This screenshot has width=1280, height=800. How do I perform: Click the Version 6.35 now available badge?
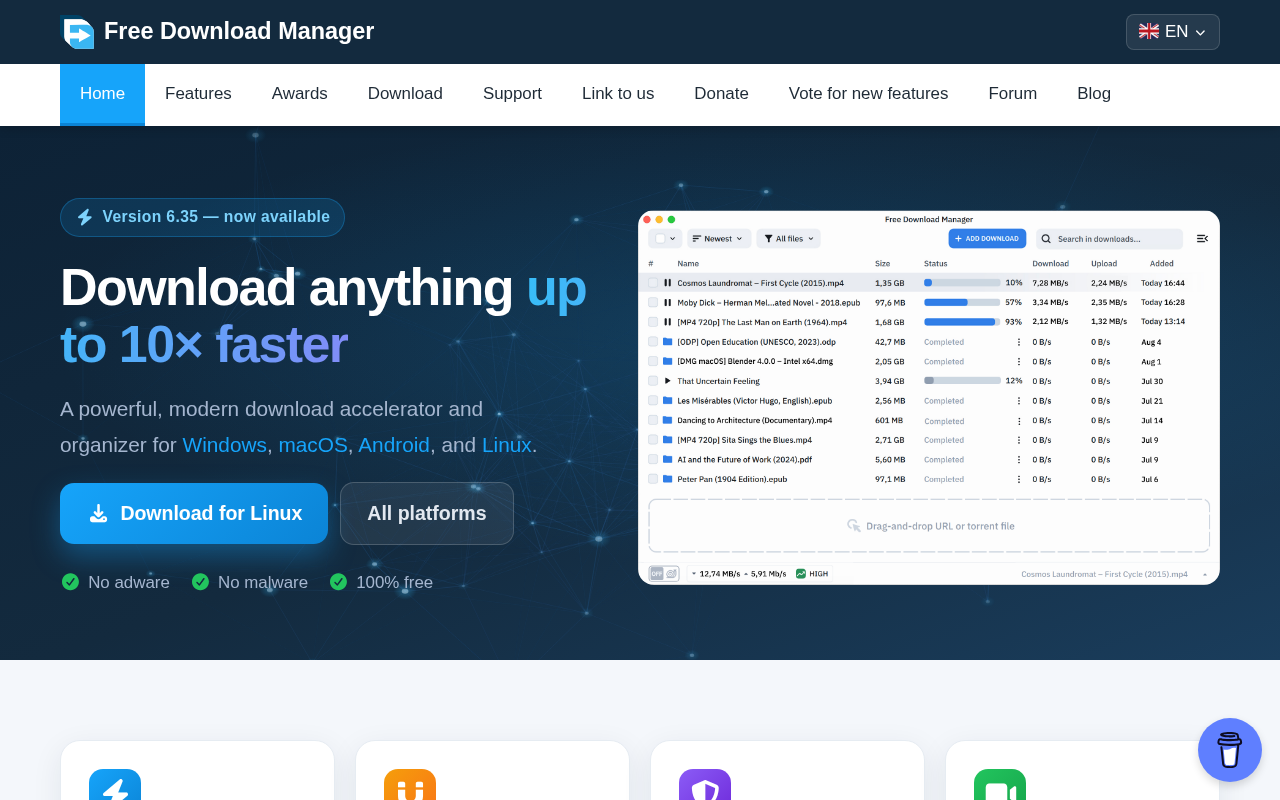click(x=202, y=217)
